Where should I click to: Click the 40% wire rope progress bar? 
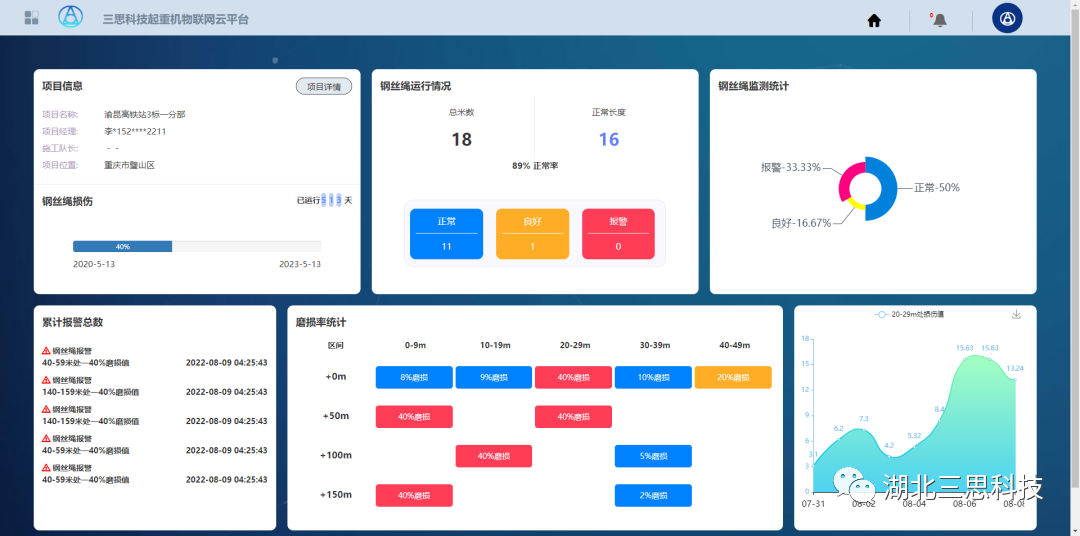tap(122, 246)
